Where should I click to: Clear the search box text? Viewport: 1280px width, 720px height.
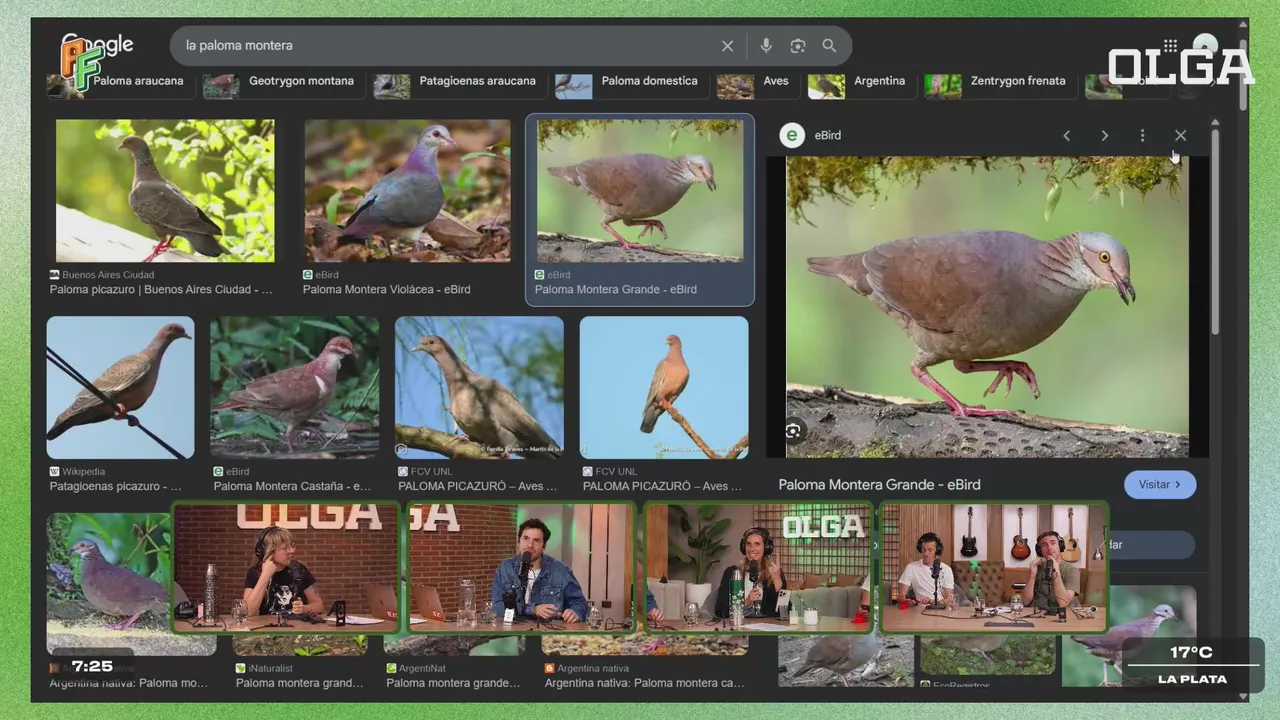point(727,46)
